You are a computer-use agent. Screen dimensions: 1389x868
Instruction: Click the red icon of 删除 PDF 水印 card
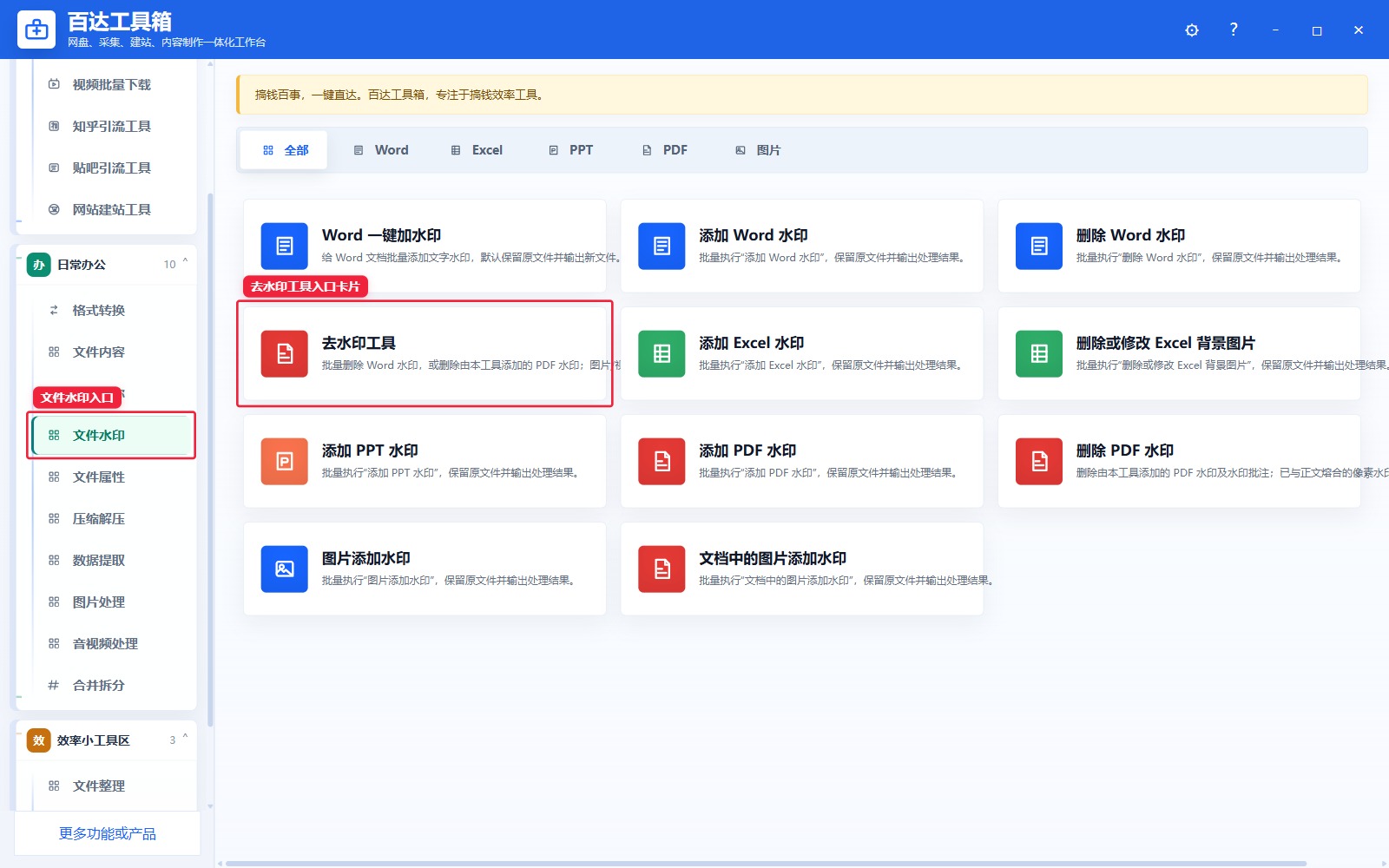coord(1039,462)
